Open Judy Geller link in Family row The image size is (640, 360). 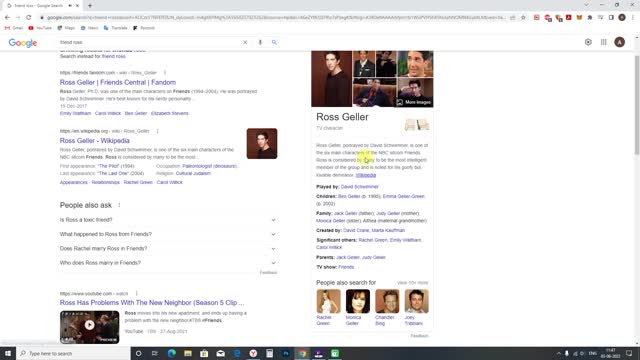(388, 213)
